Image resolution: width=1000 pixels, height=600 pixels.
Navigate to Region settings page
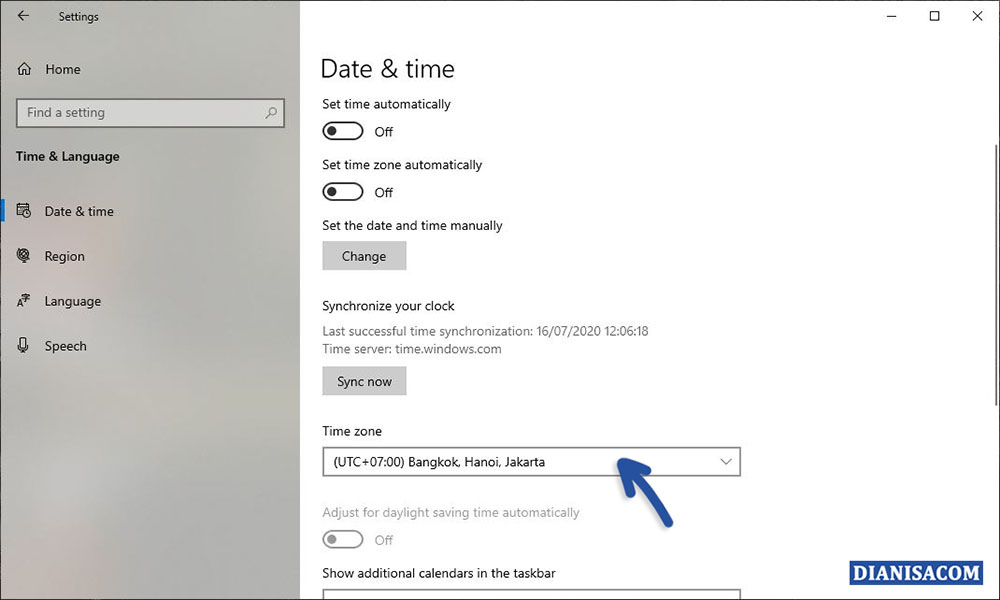pyautogui.click(x=63, y=256)
